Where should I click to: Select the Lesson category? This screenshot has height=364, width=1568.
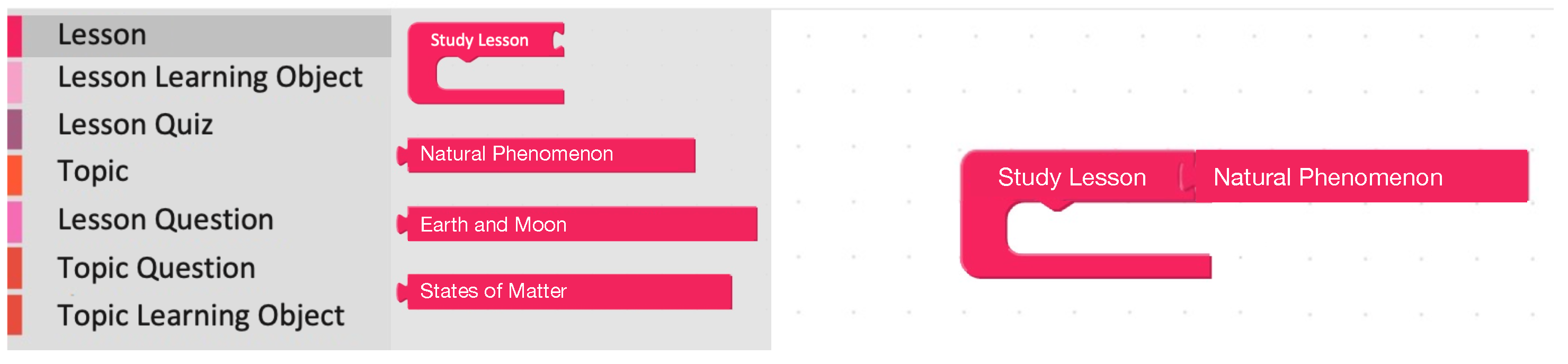pyautogui.click(x=102, y=35)
